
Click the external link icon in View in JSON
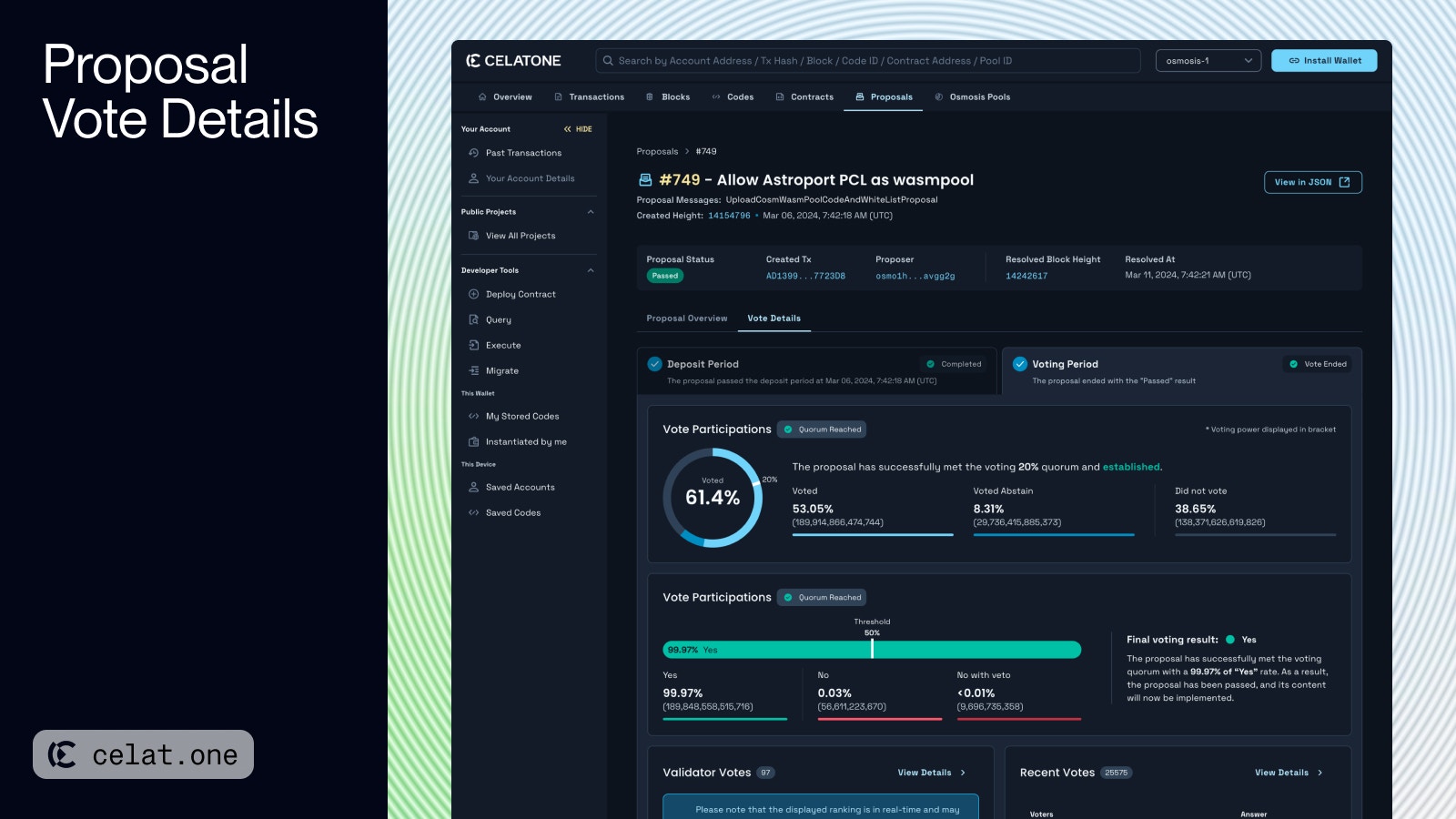1344,182
